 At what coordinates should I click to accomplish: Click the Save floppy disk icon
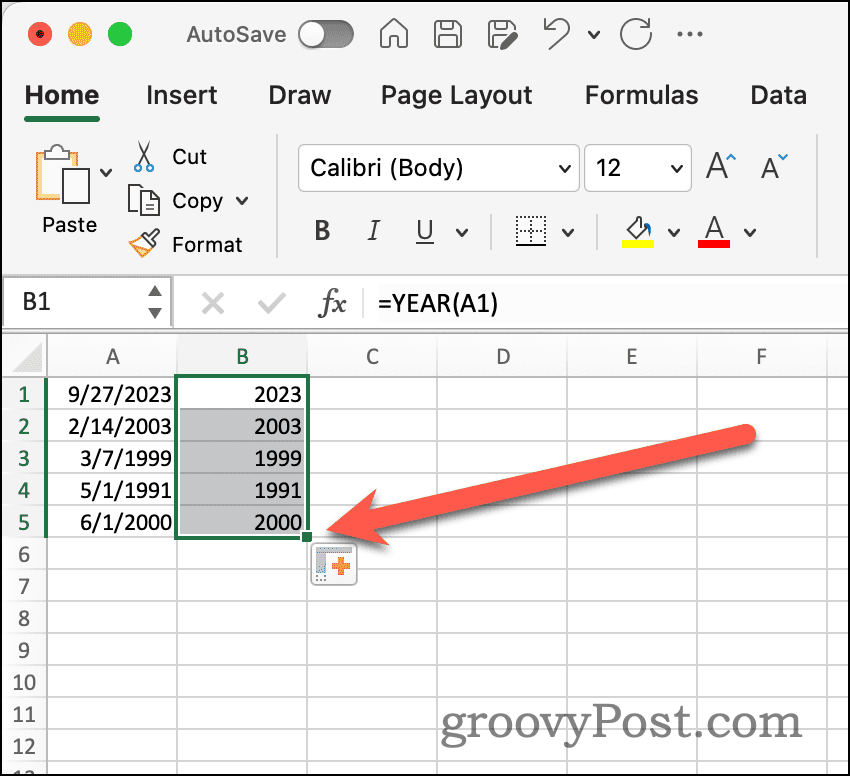pyautogui.click(x=448, y=34)
